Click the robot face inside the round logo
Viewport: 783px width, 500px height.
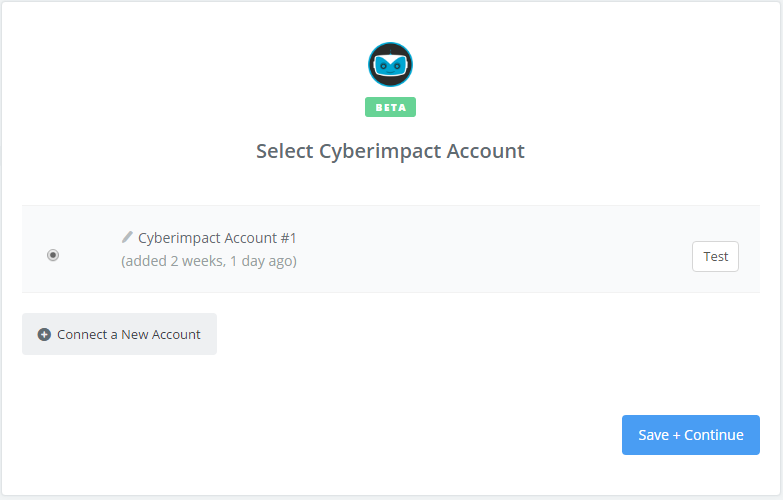pos(390,65)
